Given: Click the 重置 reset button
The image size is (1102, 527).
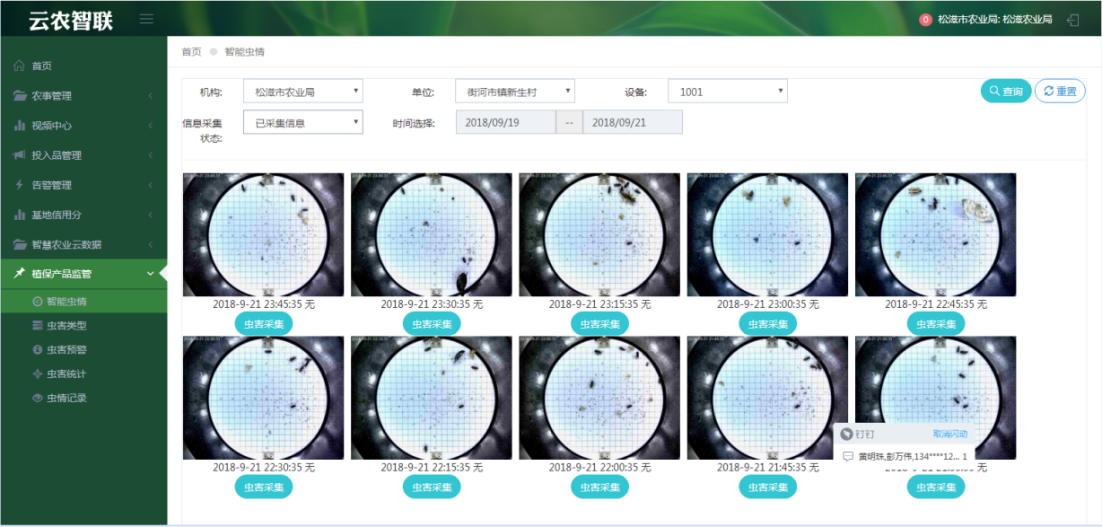Looking at the screenshot, I should coord(1059,91).
